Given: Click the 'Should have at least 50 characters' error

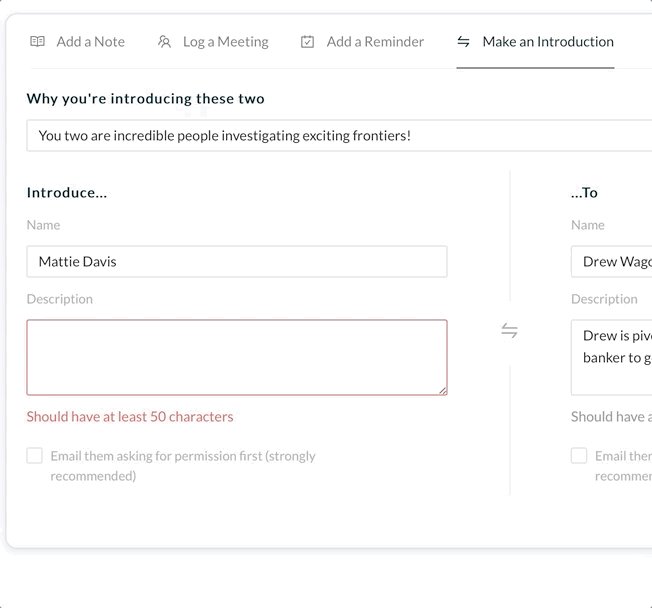Looking at the screenshot, I should tap(130, 417).
